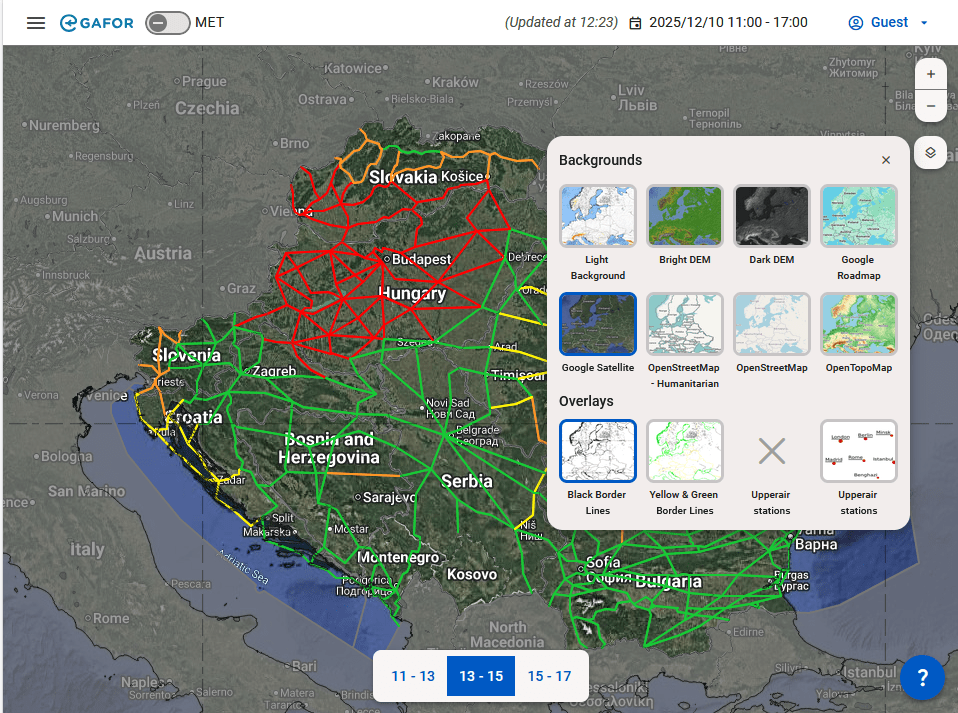Image resolution: width=958 pixels, height=713 pixels.
Task: Close the Backgrounds panel
Action: [x=886, y=160]
